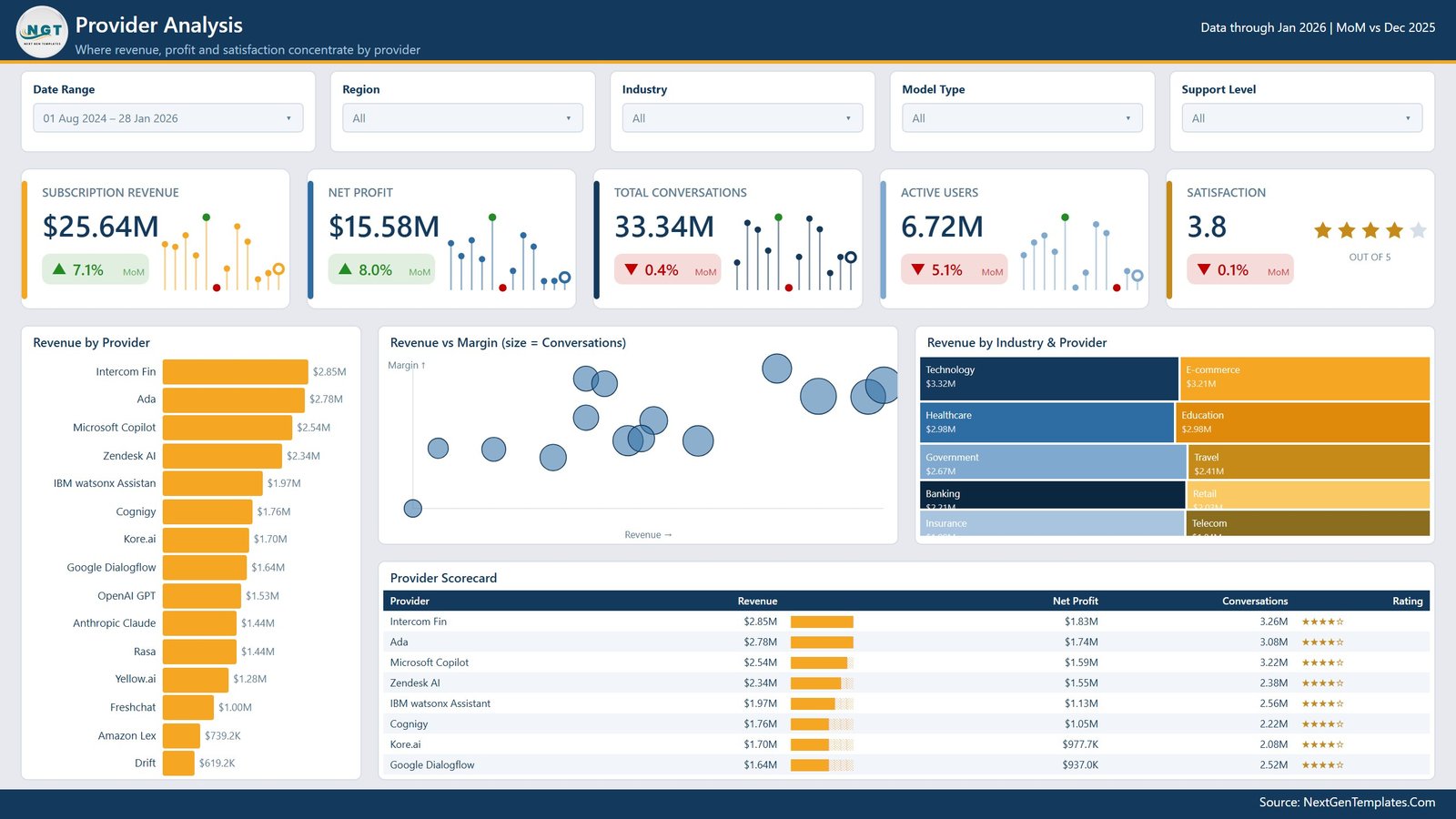1456x819 pixels.
Task: Click the first gold satisfaction star
Action: coord(1323,230)
